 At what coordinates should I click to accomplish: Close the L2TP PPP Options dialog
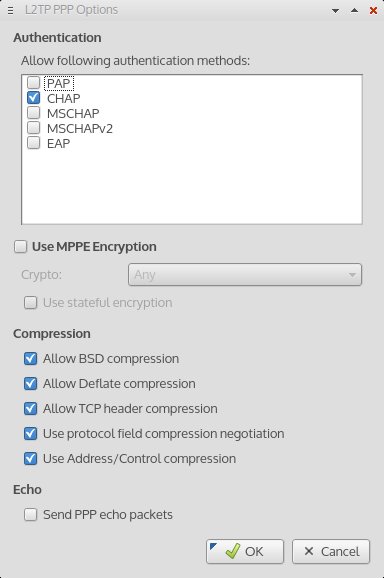pos(373,10)
